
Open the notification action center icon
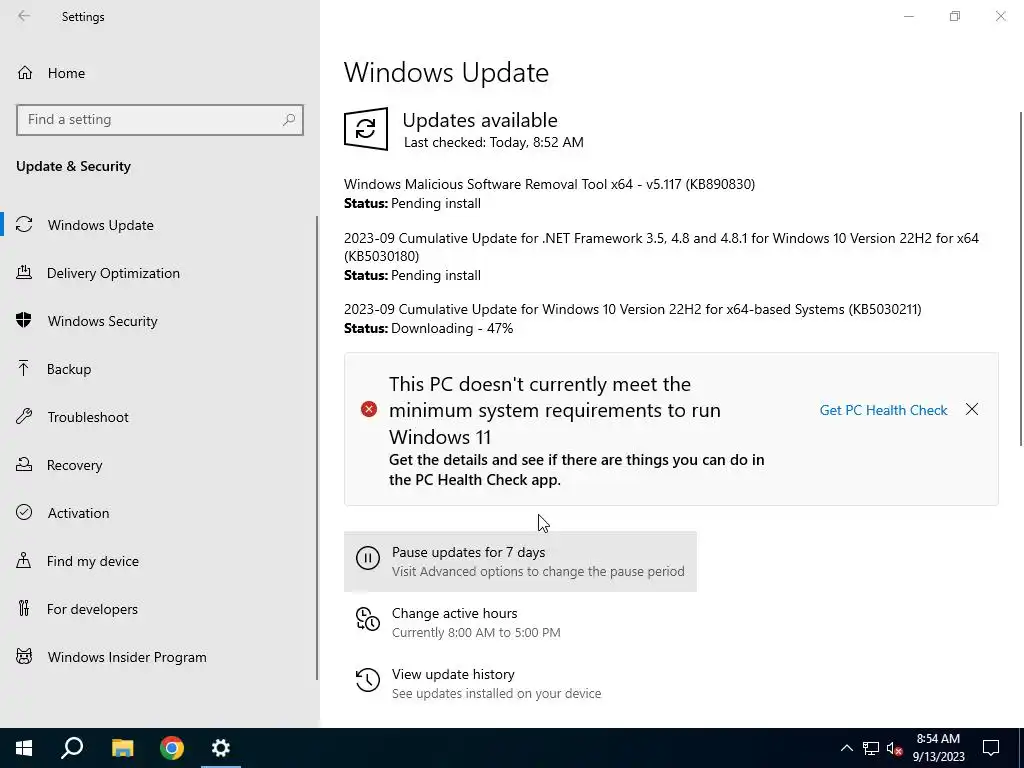click(991, 748)
